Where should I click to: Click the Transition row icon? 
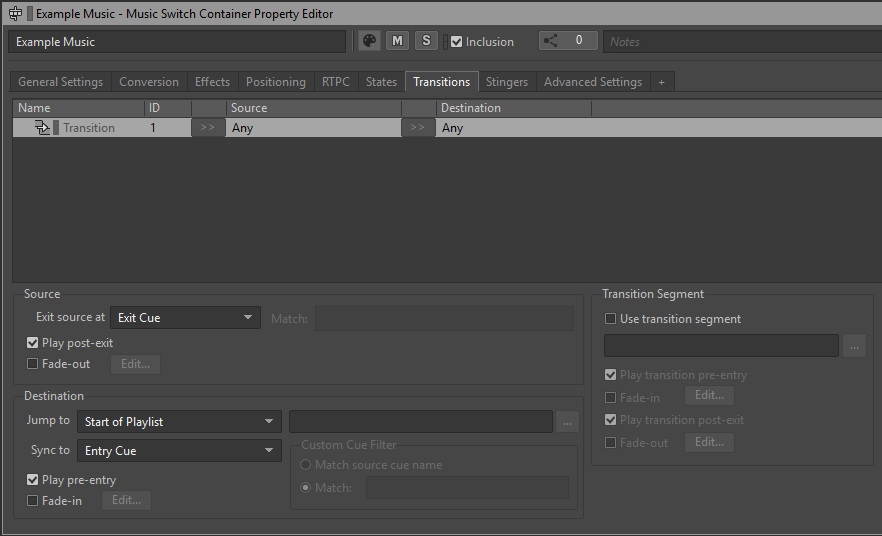[42, 128]
